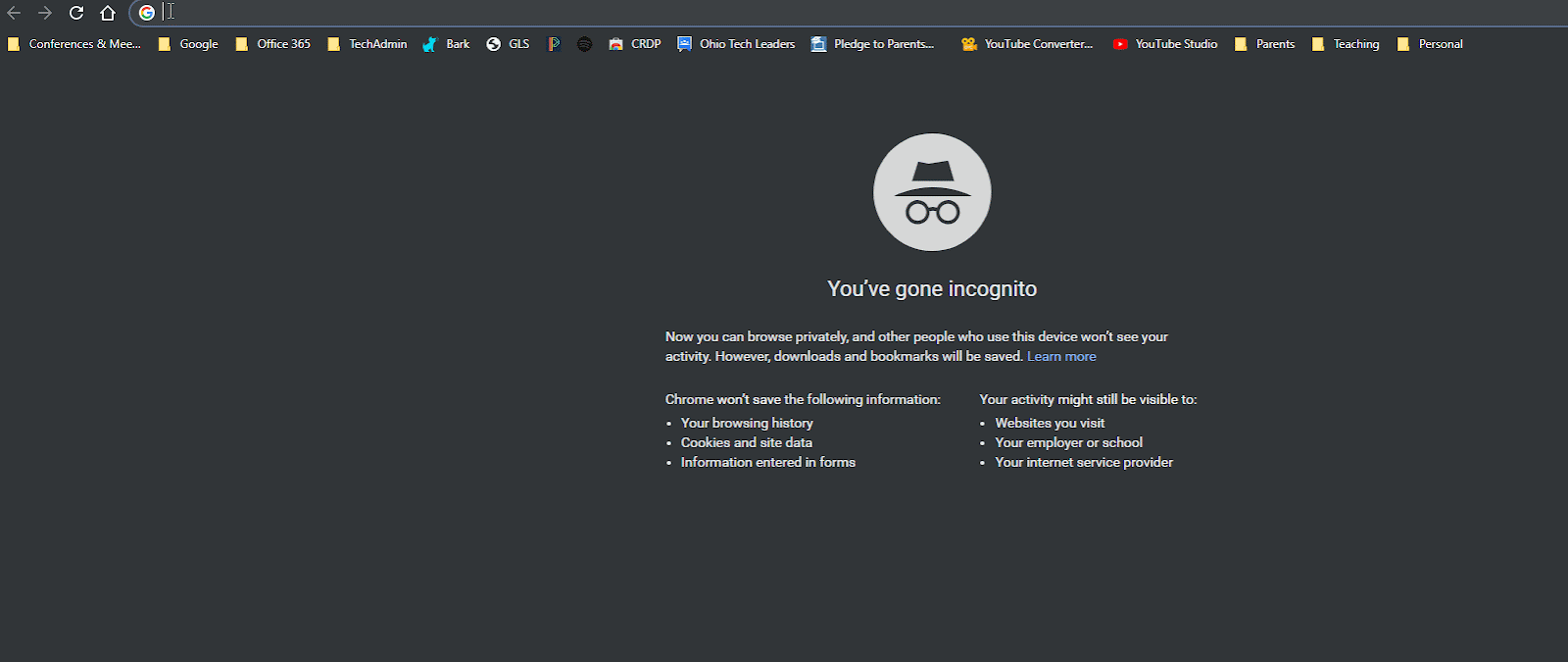Screen dimensions: 1568x662
Task: Open the CRDP bookmark
Action: pos(635,44)
